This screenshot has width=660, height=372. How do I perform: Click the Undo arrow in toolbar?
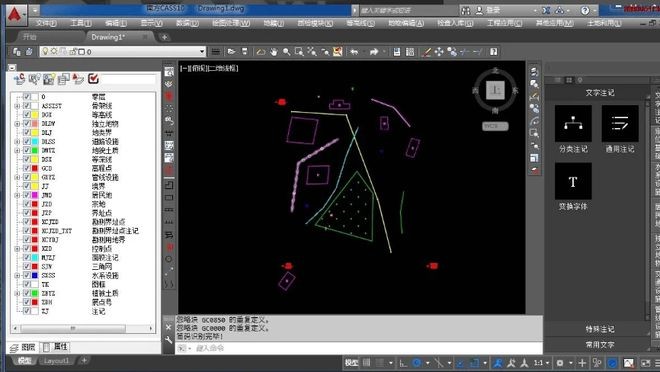click(354, 52)
